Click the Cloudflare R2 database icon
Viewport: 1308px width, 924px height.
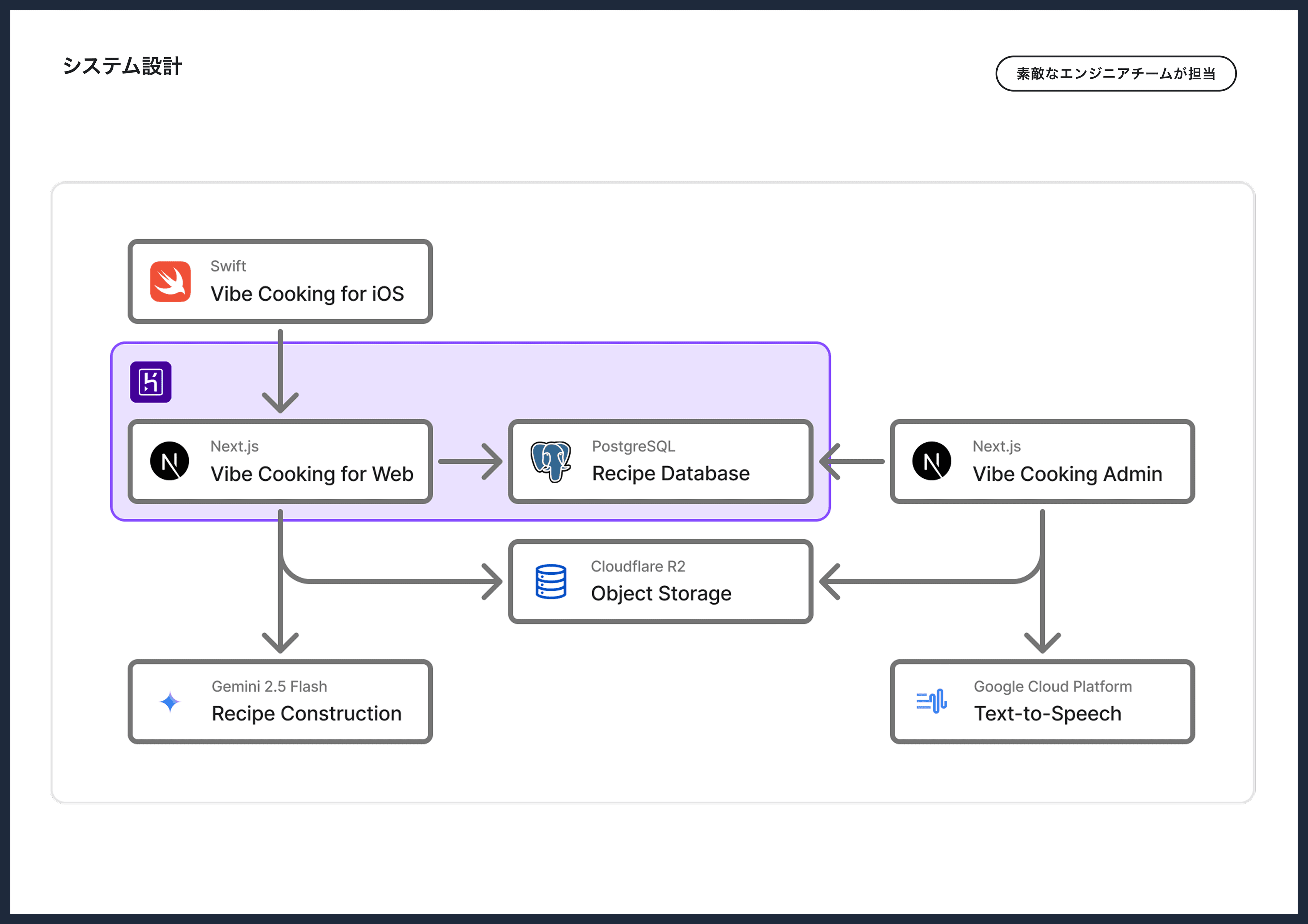point(551,581)
